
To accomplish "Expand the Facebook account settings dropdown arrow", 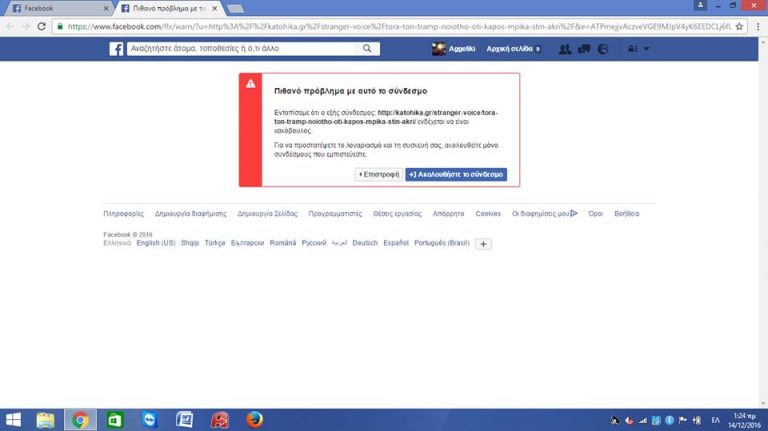I will (647, 48).
